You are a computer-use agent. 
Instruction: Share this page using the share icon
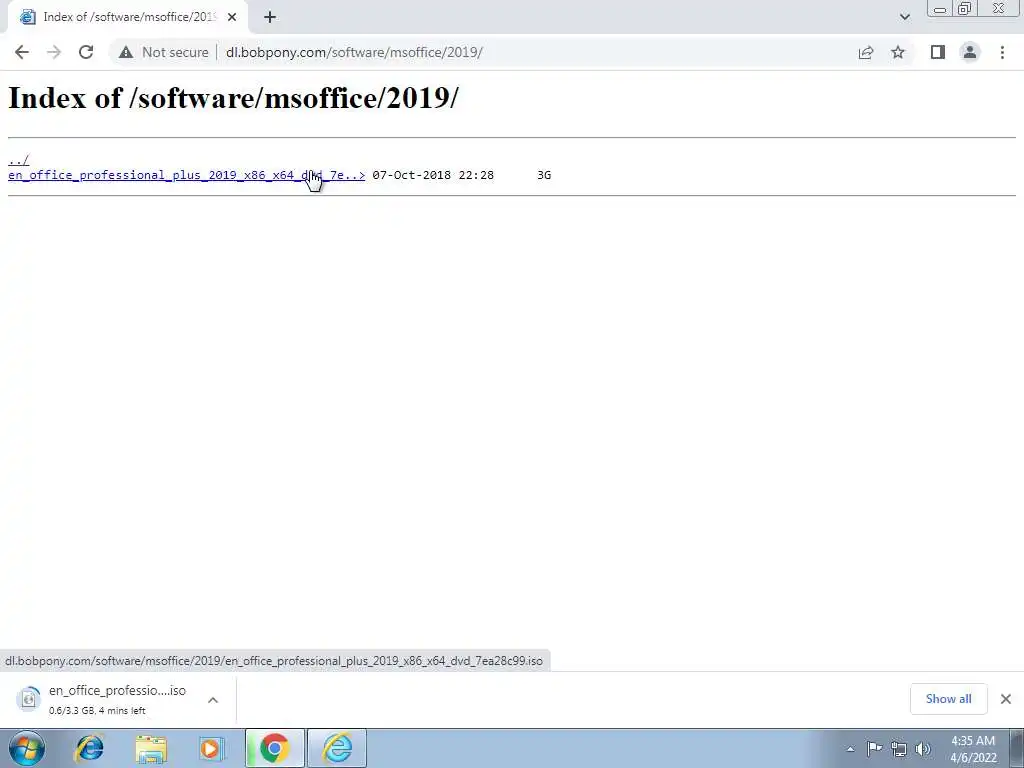click(x=866, y=52)
